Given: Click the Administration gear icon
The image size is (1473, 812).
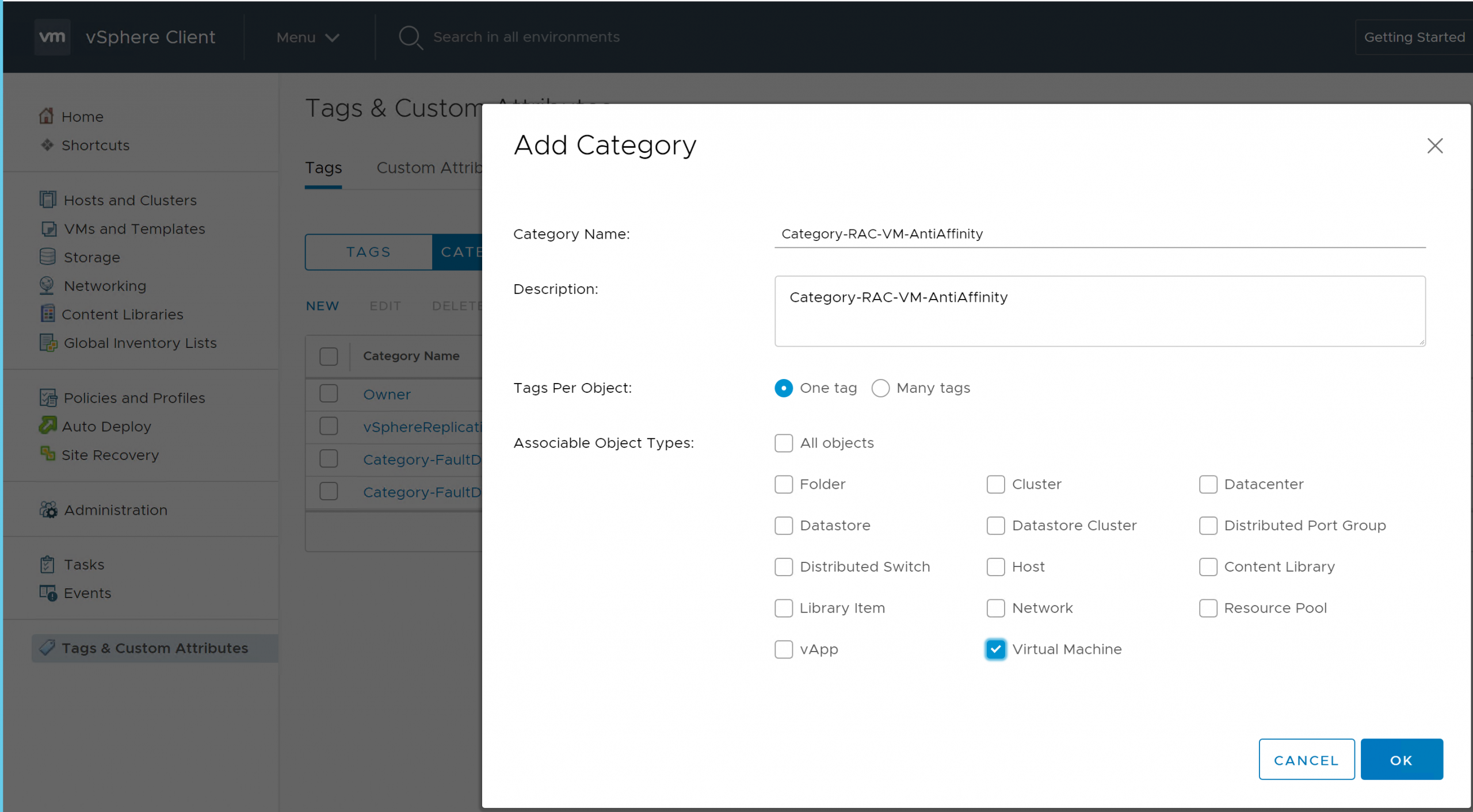Looking at the screenshot, I should click(x=48, y=510).
